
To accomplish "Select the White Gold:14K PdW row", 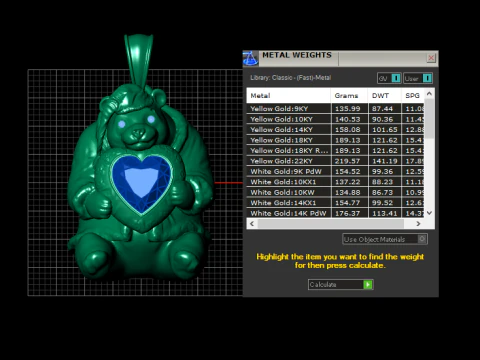I will tap(335, 213).
